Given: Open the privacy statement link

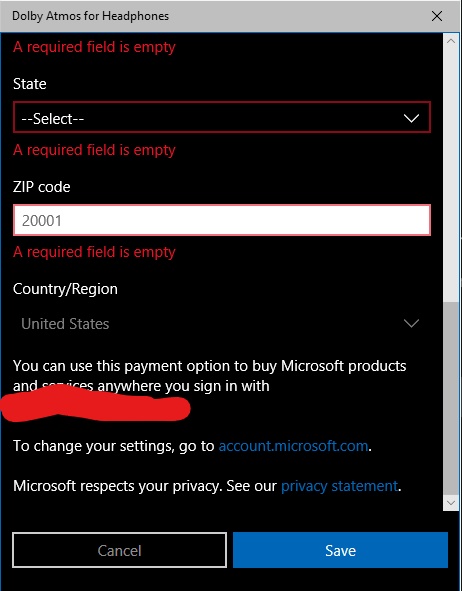Looking at the screenshot, I should coord(339,486).
